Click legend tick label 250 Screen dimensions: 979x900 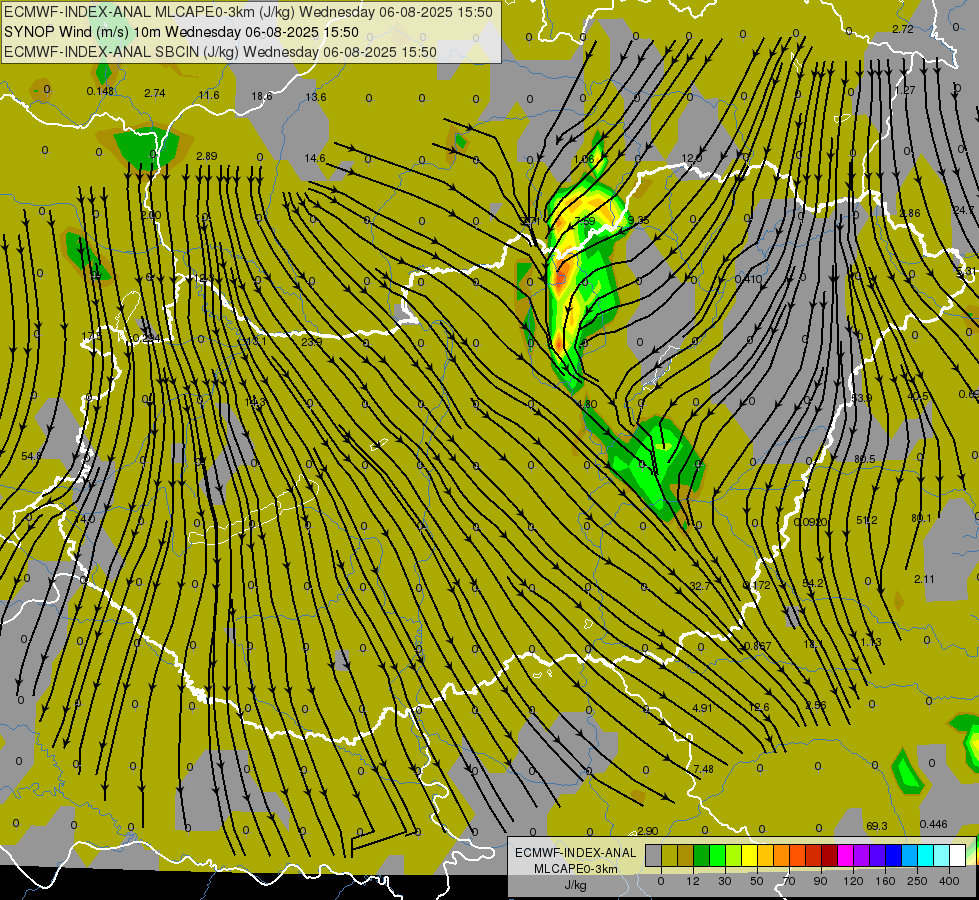(917, 881)
